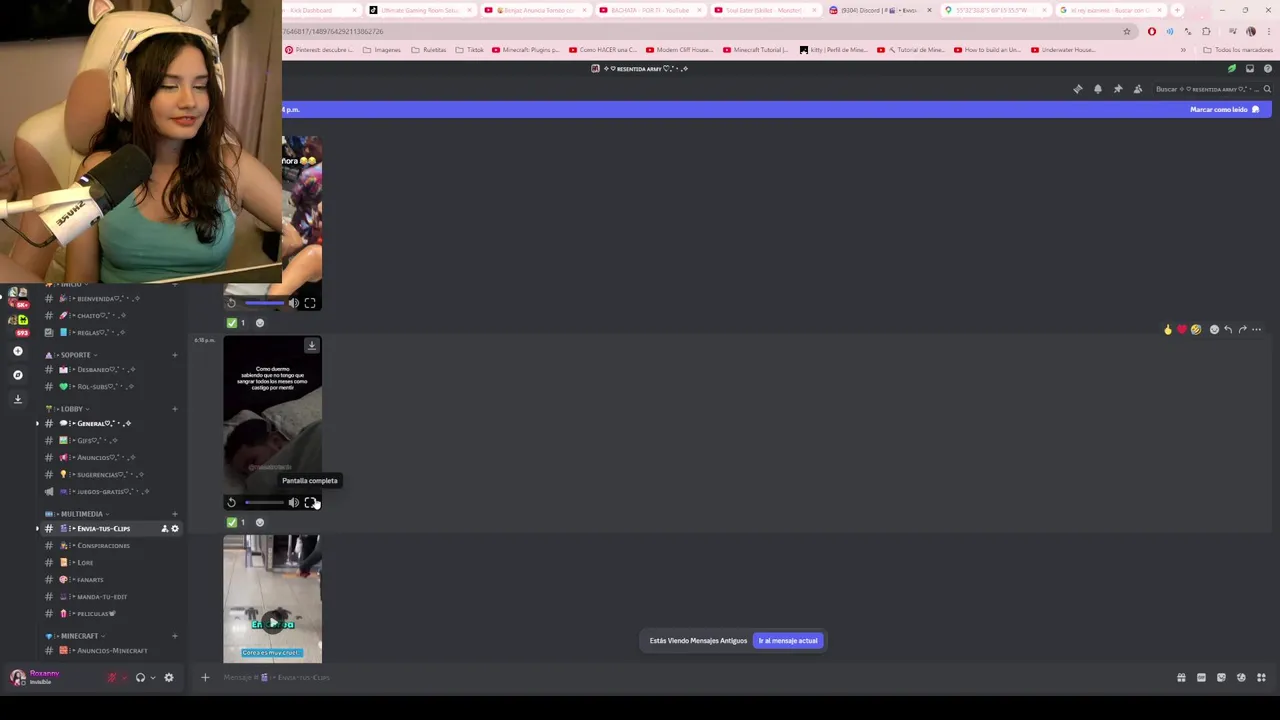Viewport: 1280px width, 720px height.
Task: Restart the topmost video clip
Action: pos(231,303)
